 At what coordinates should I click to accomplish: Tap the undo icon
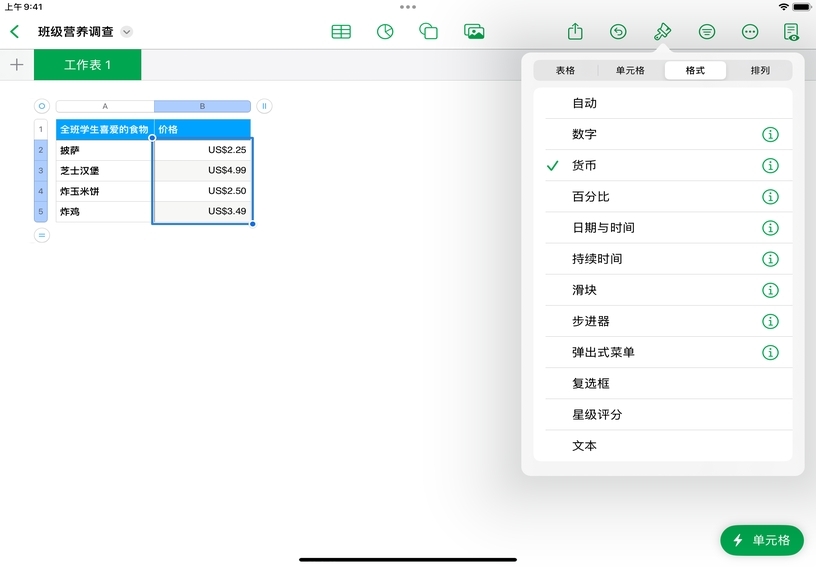[x=619, y=32]
